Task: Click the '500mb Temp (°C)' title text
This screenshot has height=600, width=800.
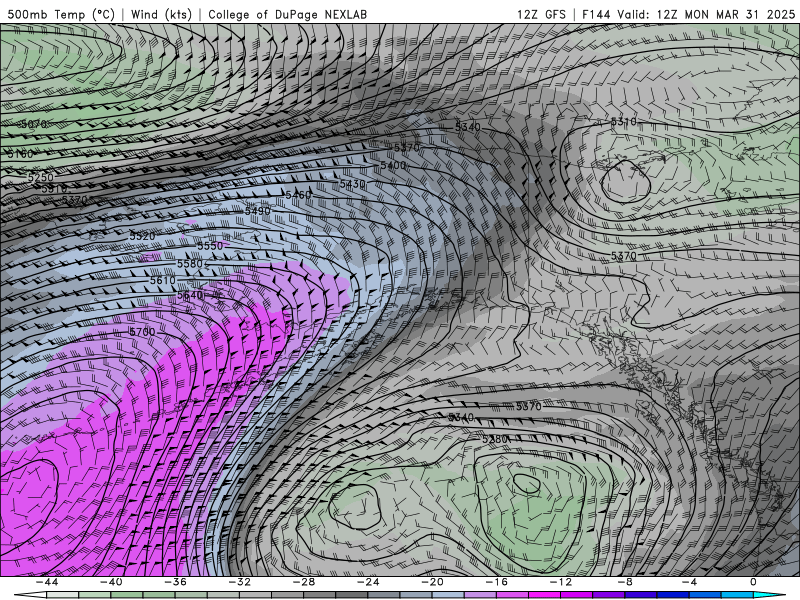Action: click(x=61, y=14)
